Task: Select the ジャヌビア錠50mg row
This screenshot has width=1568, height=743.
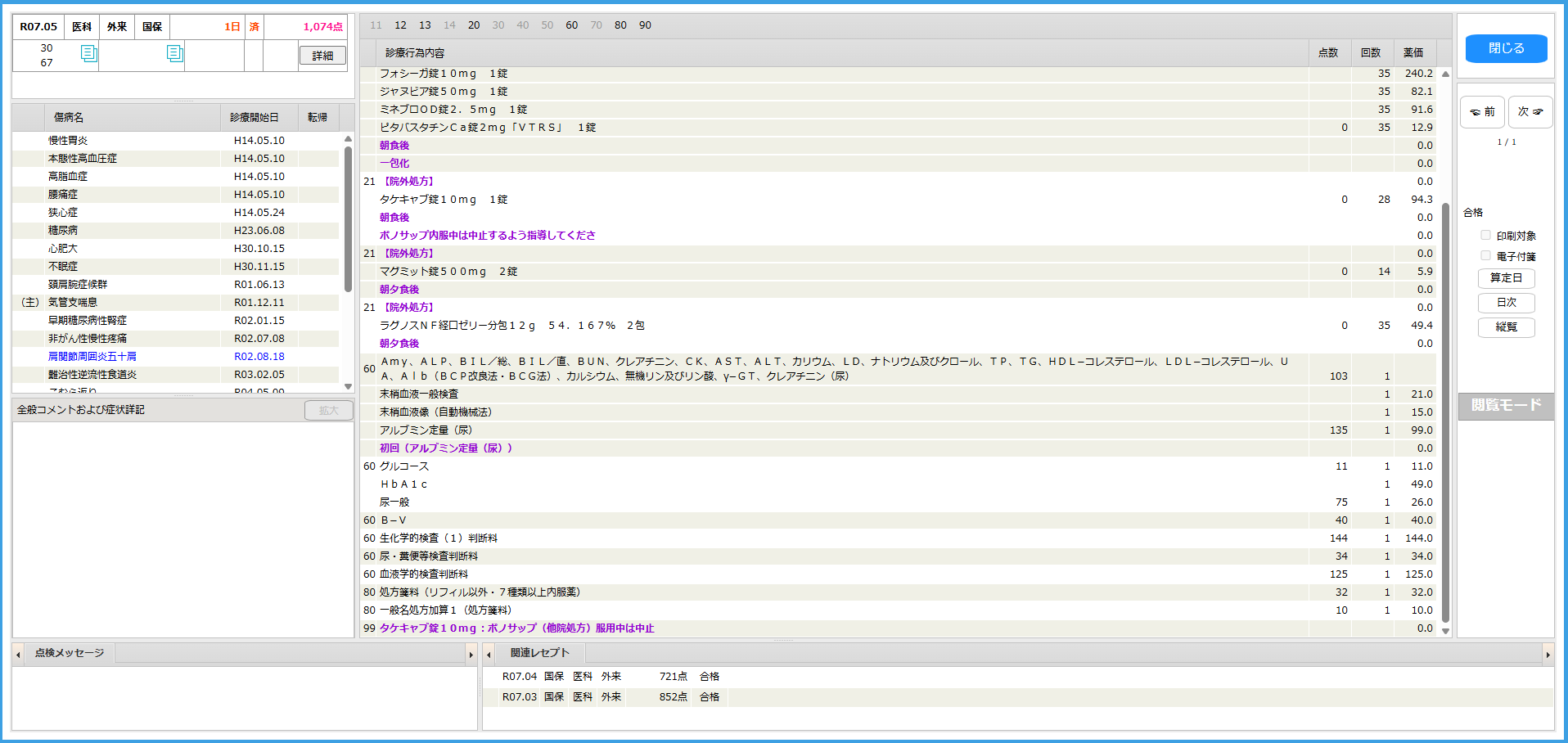Action: click(898, 92)
